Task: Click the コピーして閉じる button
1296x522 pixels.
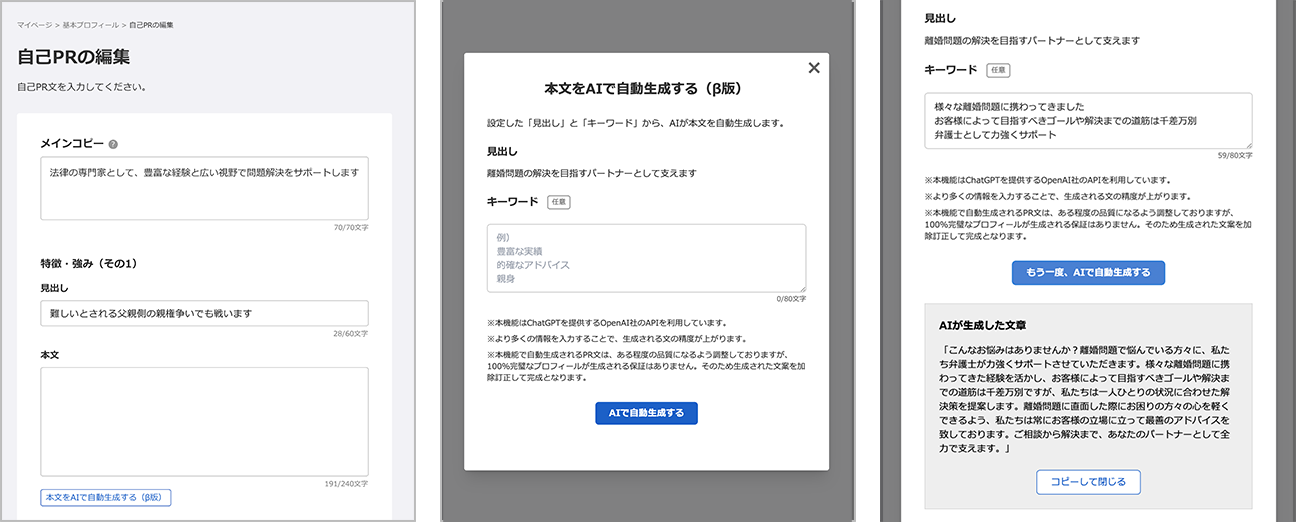Action: click(x=1088, y=482)
